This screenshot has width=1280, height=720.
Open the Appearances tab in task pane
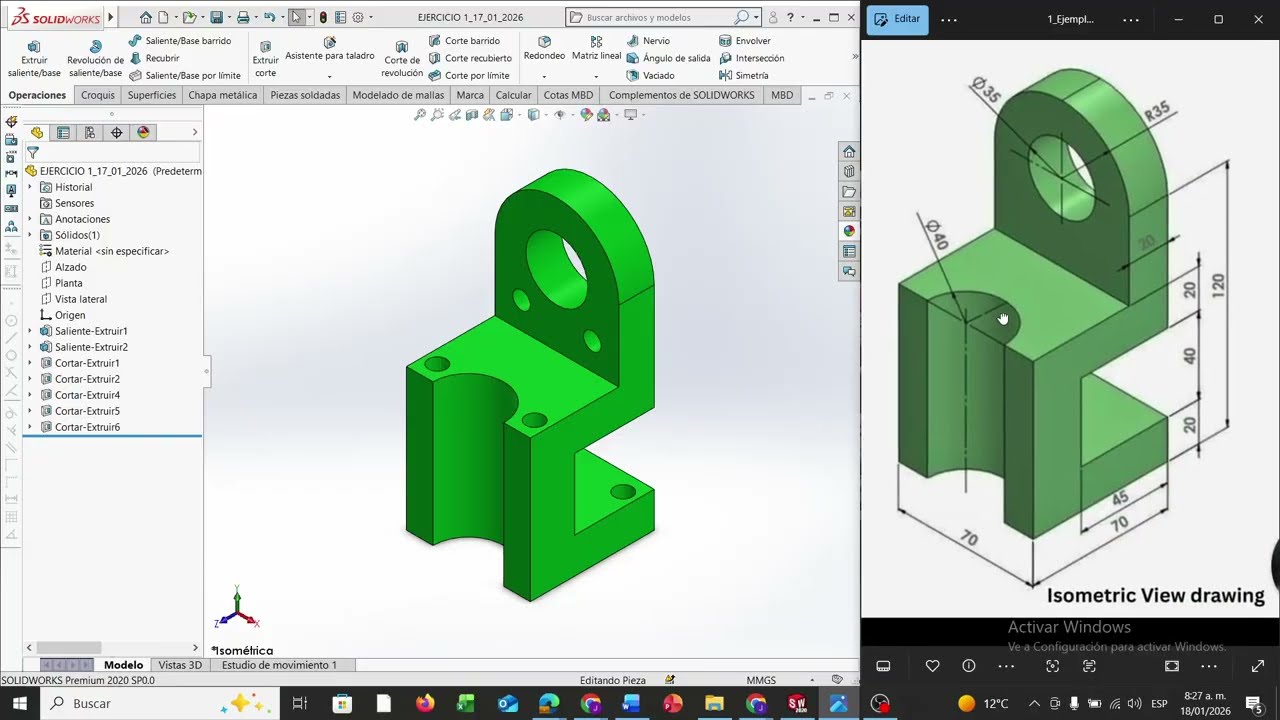point(849,231)
